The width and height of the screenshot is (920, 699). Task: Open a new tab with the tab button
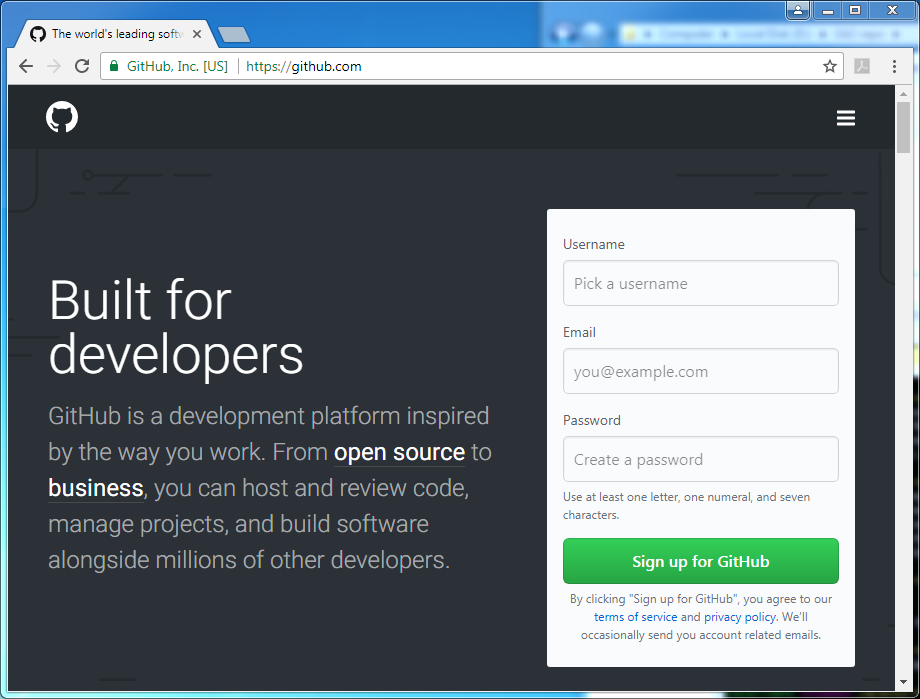pyautogui.click(x=234, y=35)
